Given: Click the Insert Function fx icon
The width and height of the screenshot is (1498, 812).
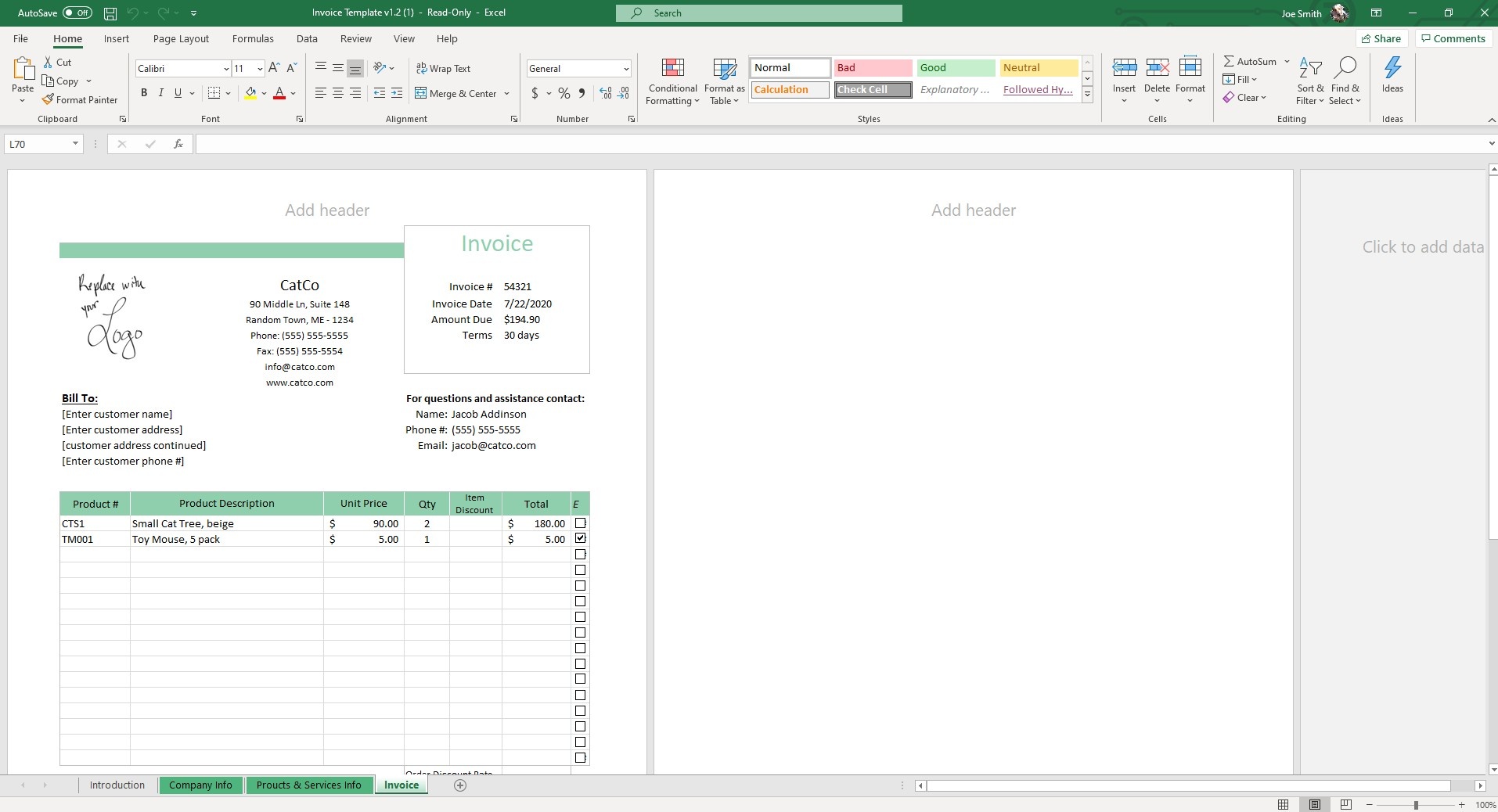Looking at the screenshot, I should [178, 144].
